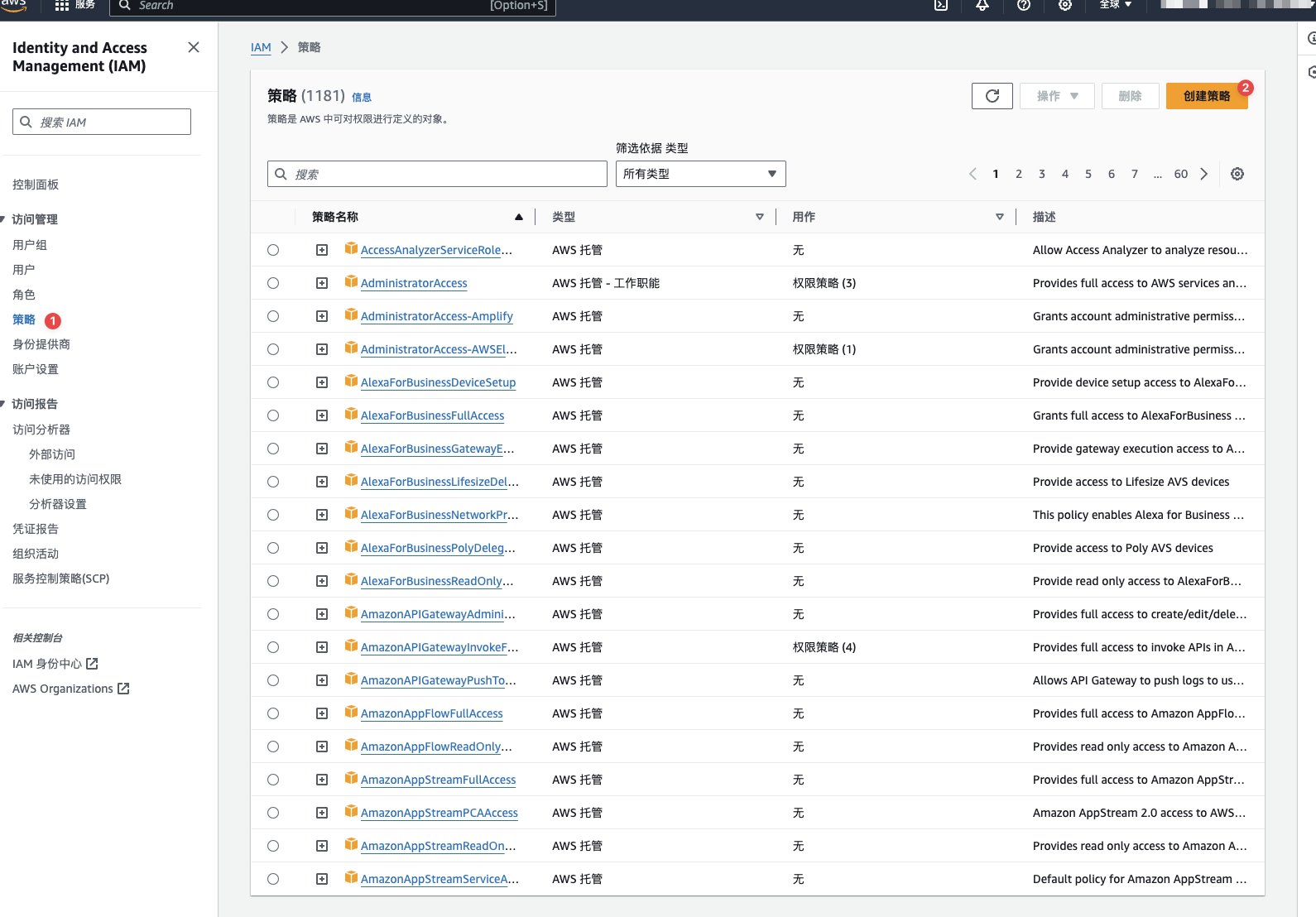The height and width of the screenshot is (917, 1316).
Task: Open the 操作 actions dropdown
Action: [x=1057, y=96]
